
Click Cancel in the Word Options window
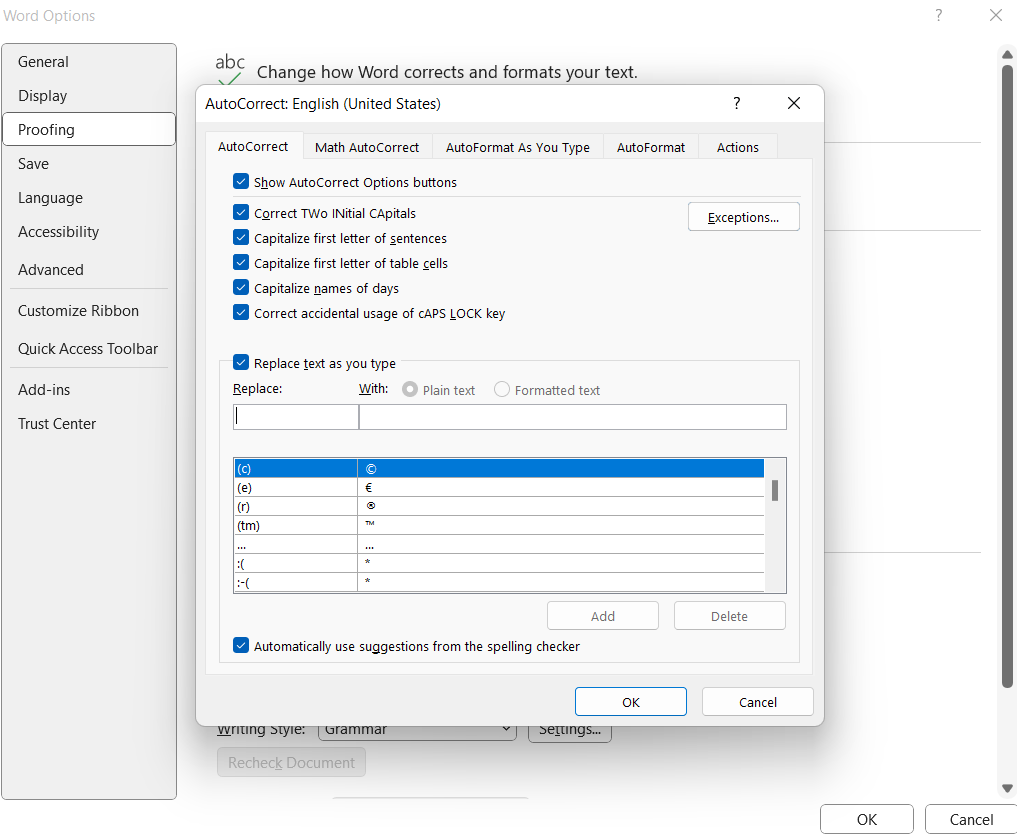(971, 819)
